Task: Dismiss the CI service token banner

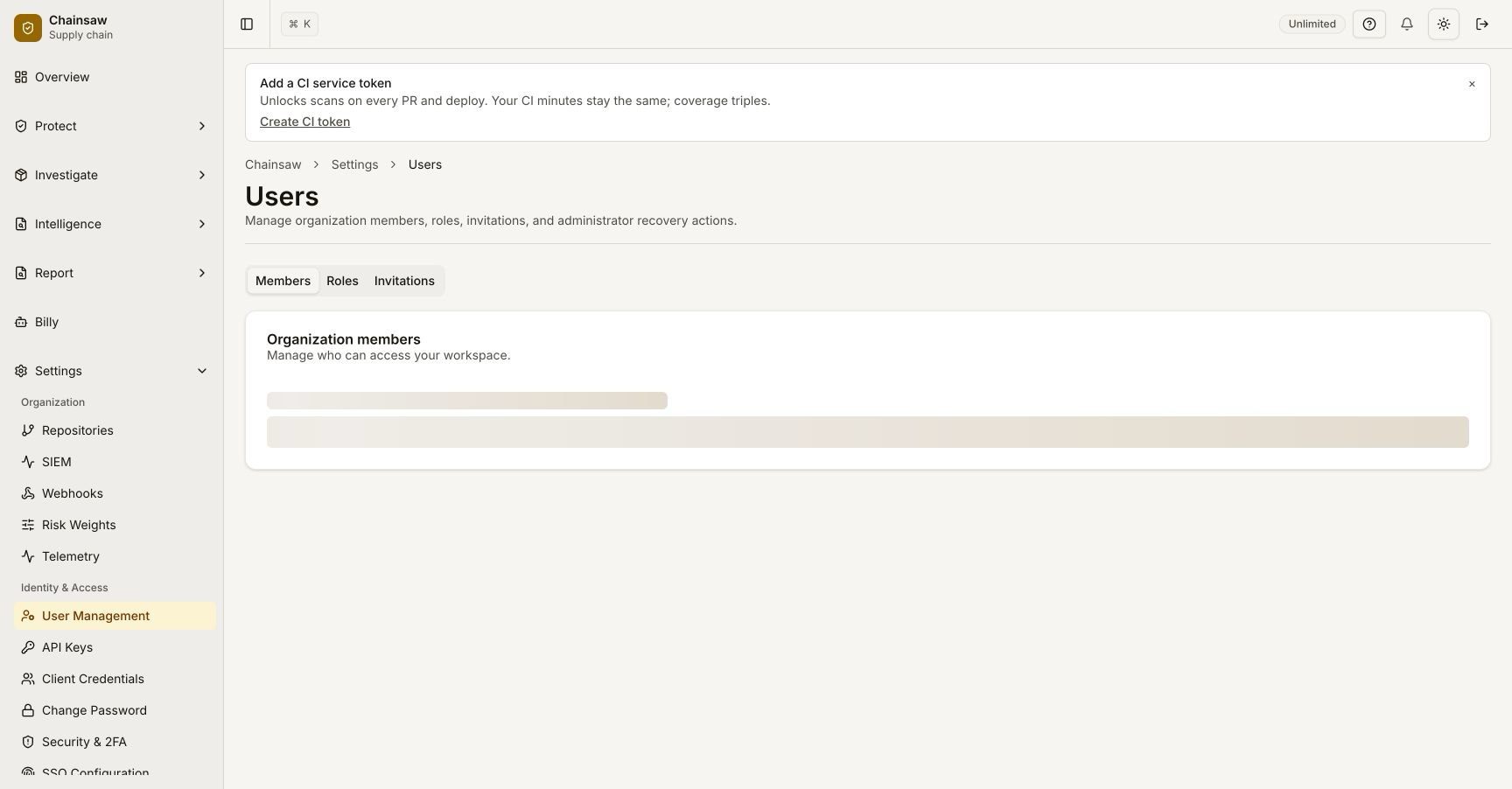Action: (x=1472, y=84)
